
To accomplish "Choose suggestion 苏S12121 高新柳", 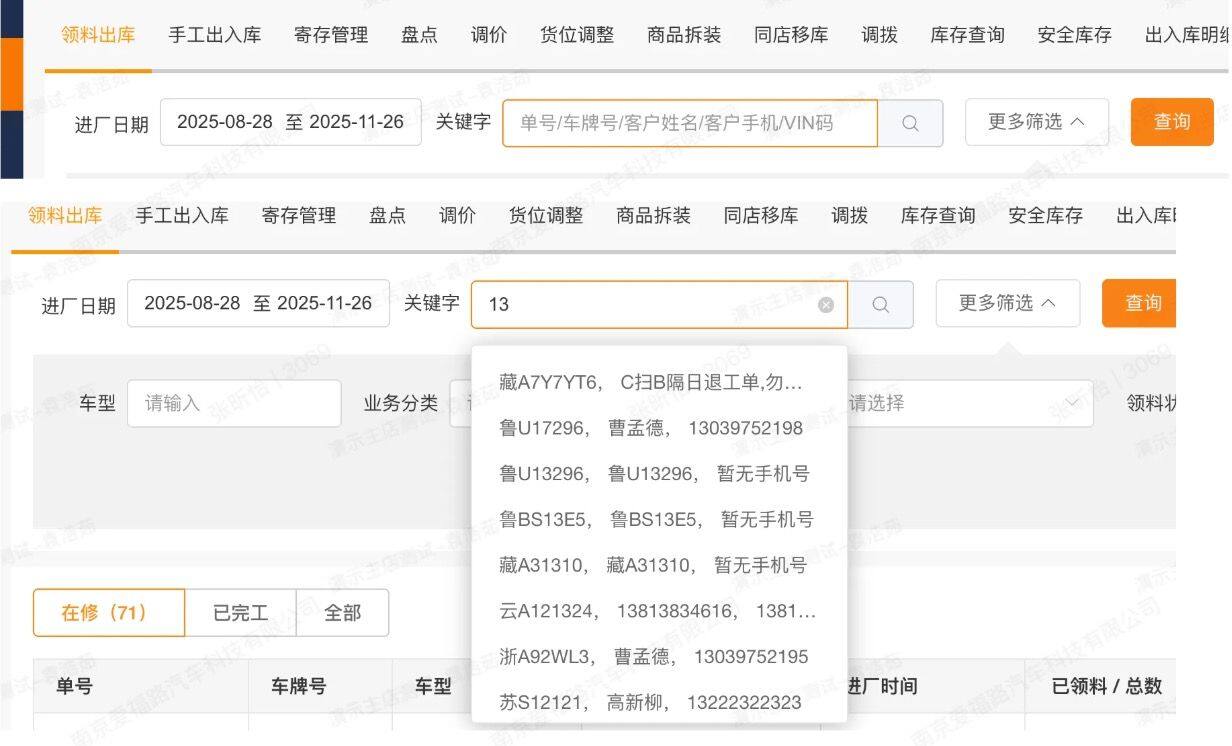I will tap(650, 702).
